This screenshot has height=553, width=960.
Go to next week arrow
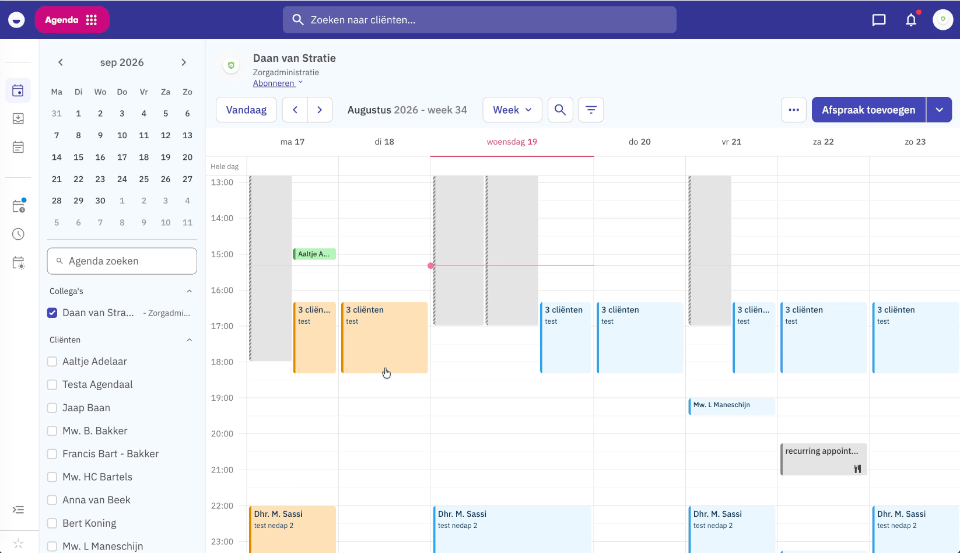click(320, 110)
